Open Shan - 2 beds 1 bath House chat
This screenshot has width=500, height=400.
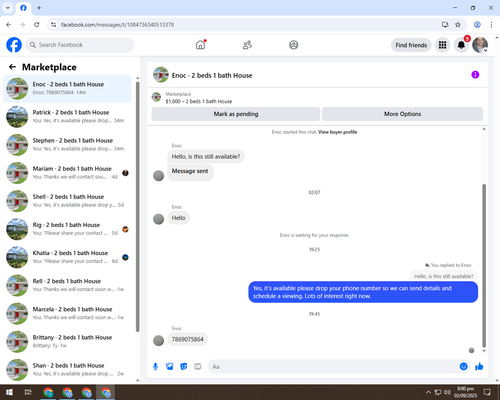click(x=67, y=370)
